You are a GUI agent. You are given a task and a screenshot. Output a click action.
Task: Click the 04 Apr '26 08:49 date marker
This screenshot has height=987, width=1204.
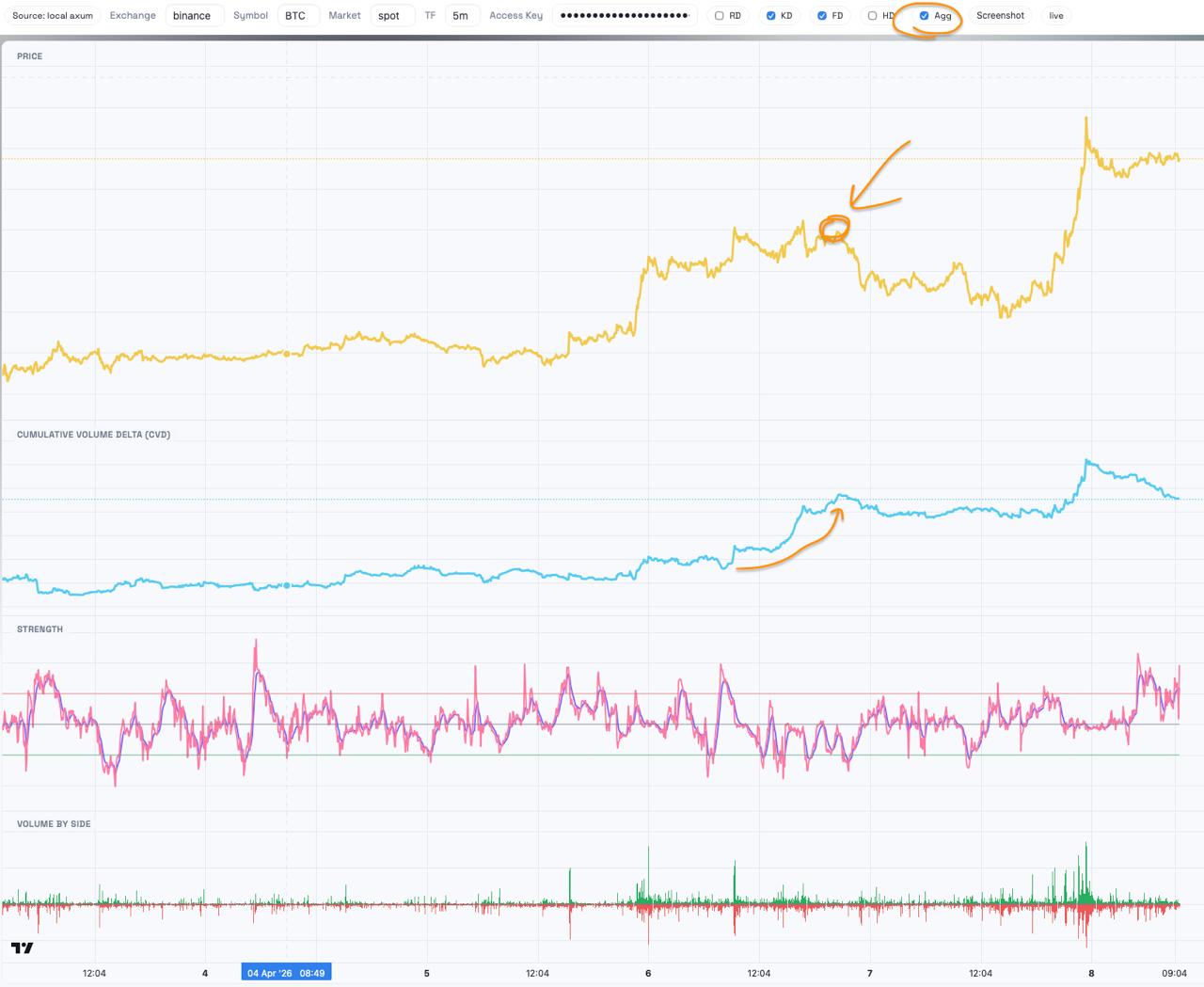[286, 973]
